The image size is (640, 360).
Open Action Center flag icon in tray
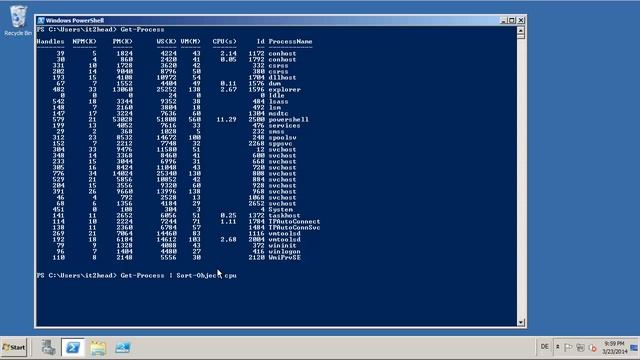pyautogui.click(x=568, y=347)
